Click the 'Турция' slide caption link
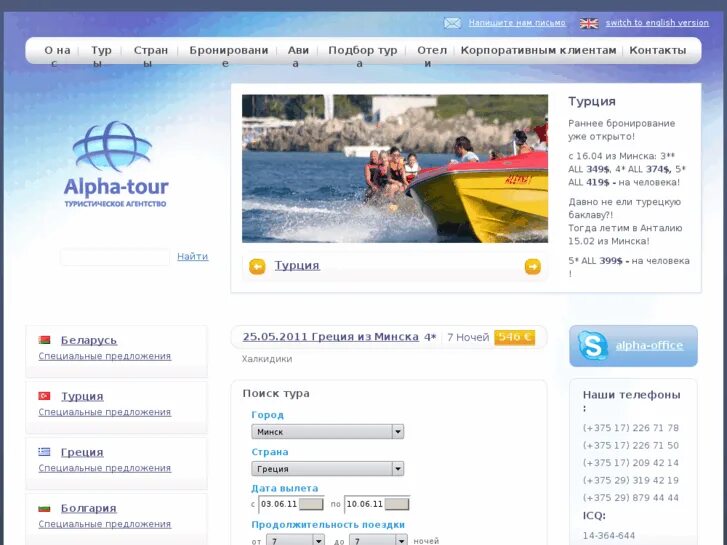727x545 pixels. point(297,265)
